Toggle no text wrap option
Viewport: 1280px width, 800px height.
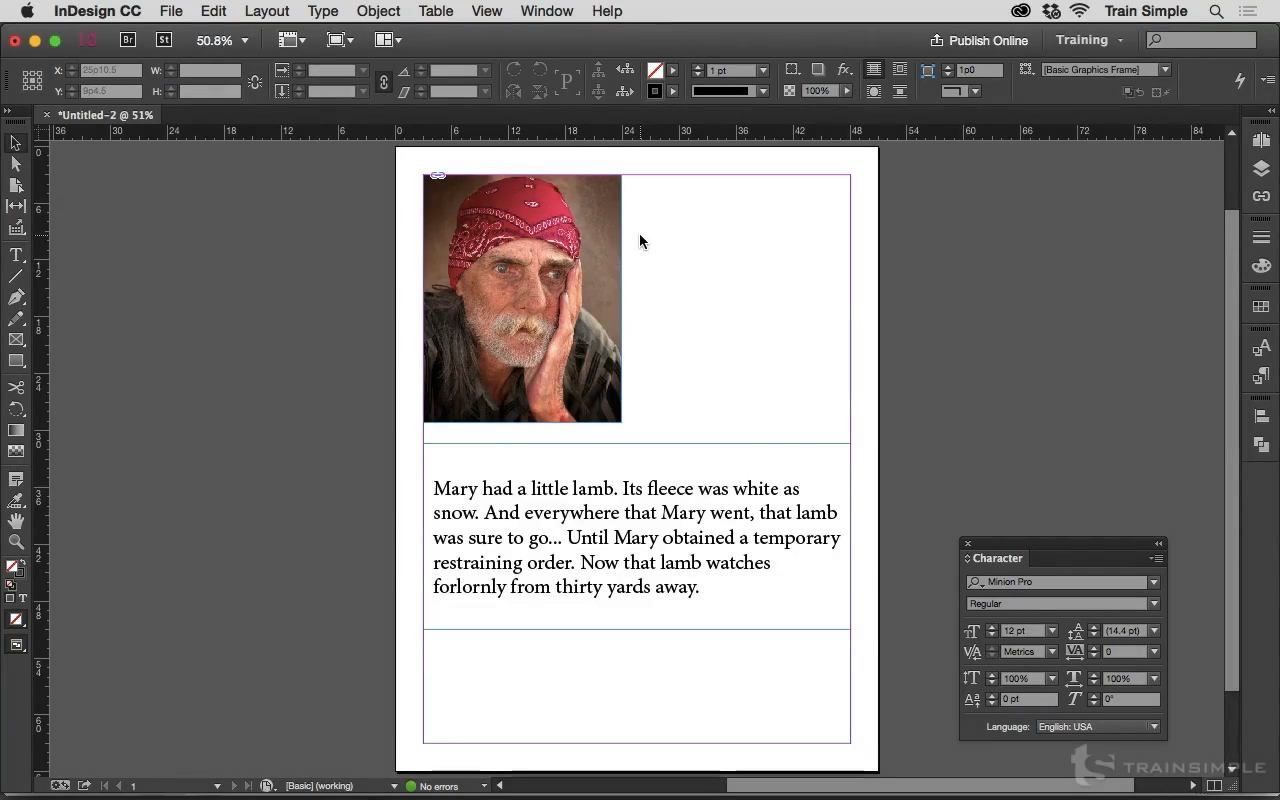(x=873, y=69)
